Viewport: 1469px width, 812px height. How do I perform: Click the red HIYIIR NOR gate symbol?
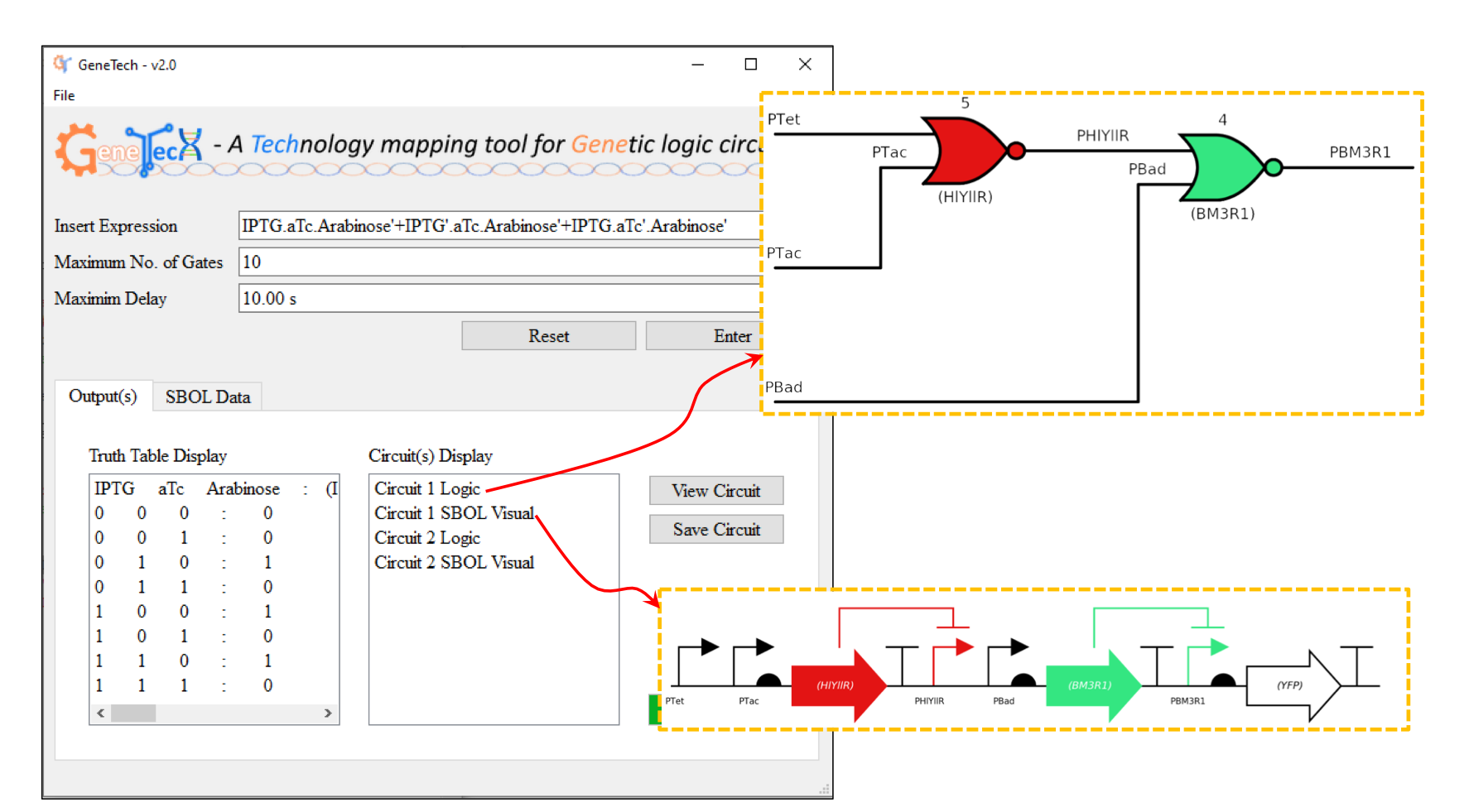[x=965, y=151]
